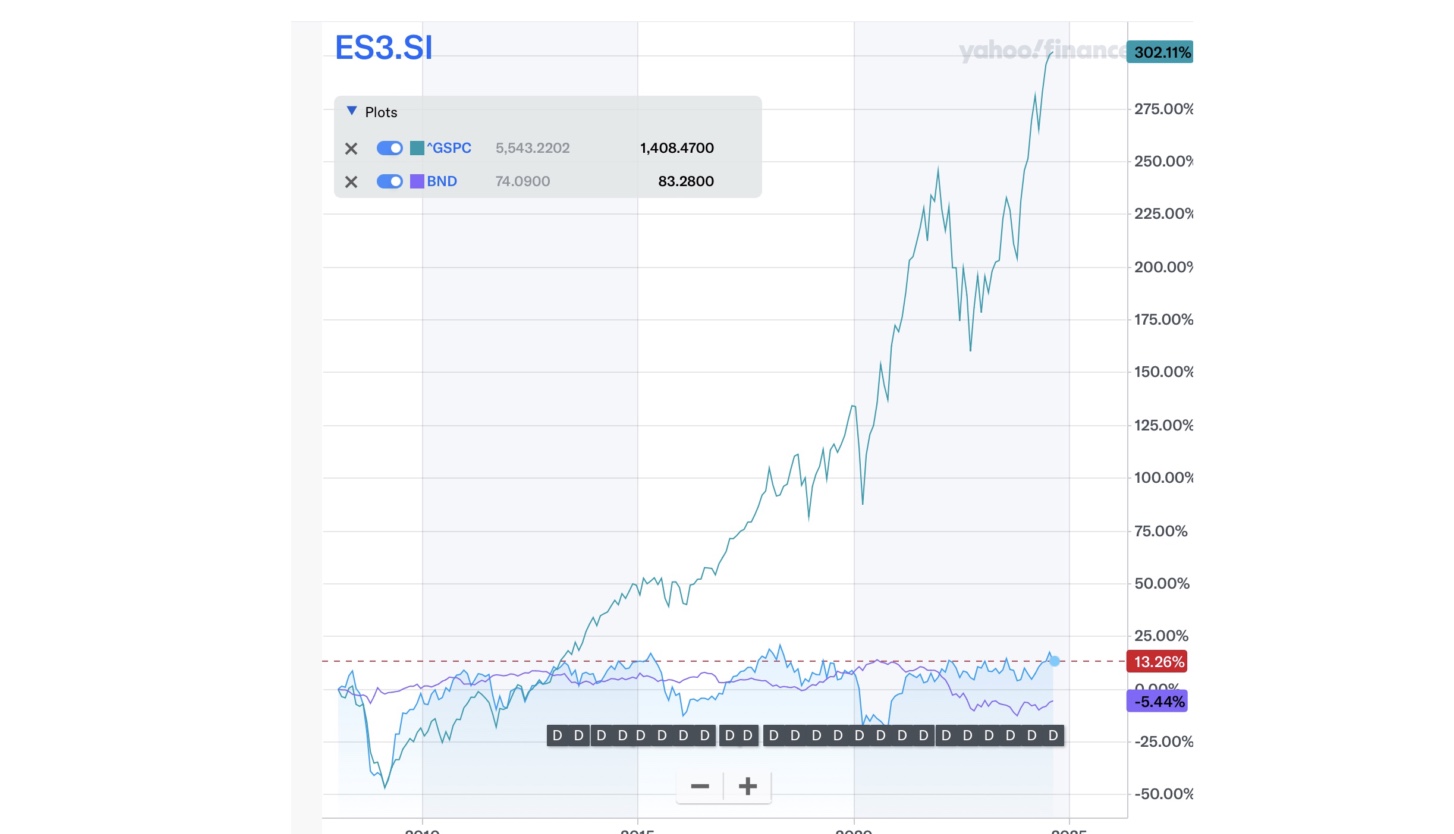Click the BND symbol link
The width and height of the screenshot is (1454, 834).
[x=442, y=182]
